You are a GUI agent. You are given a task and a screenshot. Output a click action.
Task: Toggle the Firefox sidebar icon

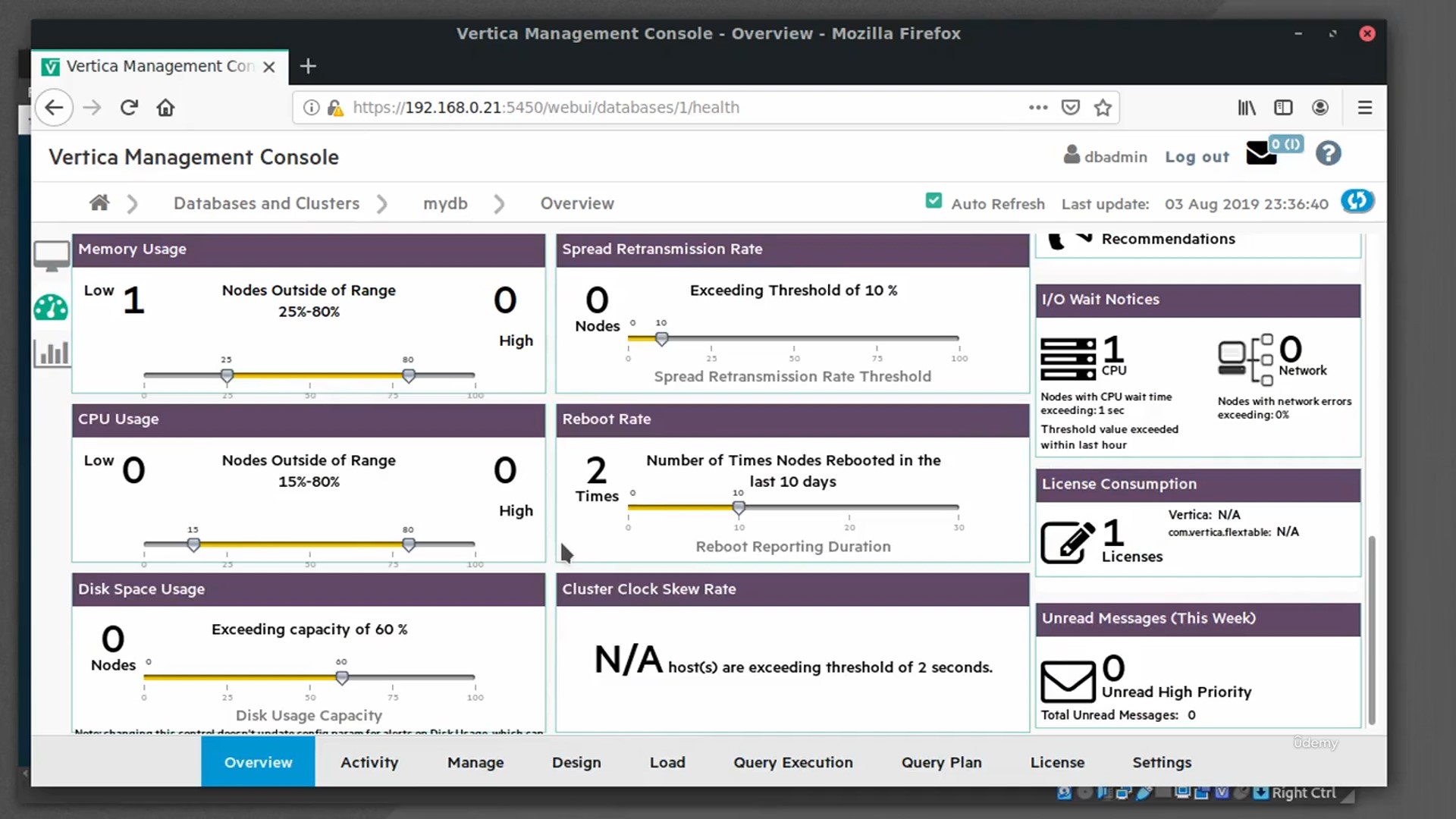point(1283,108)
